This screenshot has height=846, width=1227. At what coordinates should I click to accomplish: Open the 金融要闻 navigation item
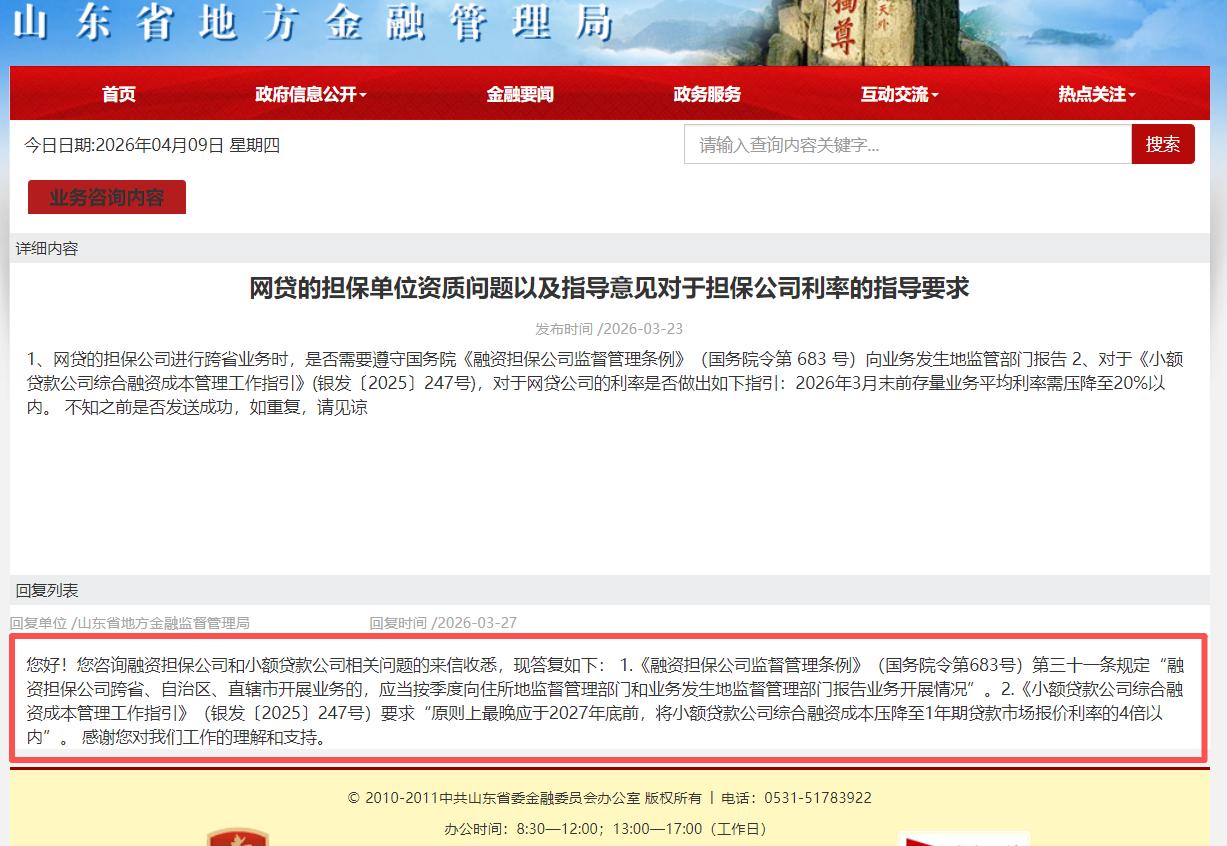point(520,94)
